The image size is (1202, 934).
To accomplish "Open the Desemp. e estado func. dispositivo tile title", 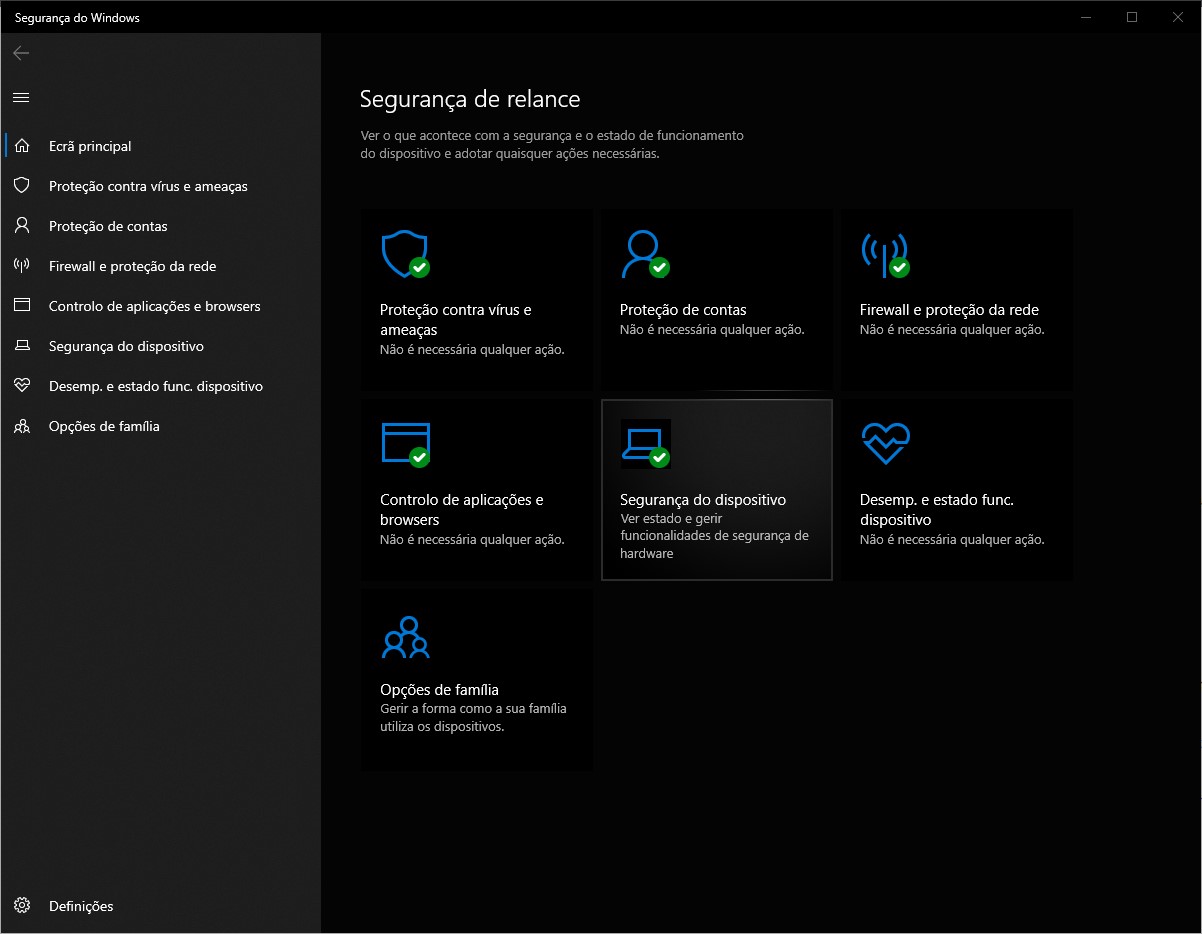I will click(x=937, y=510).
